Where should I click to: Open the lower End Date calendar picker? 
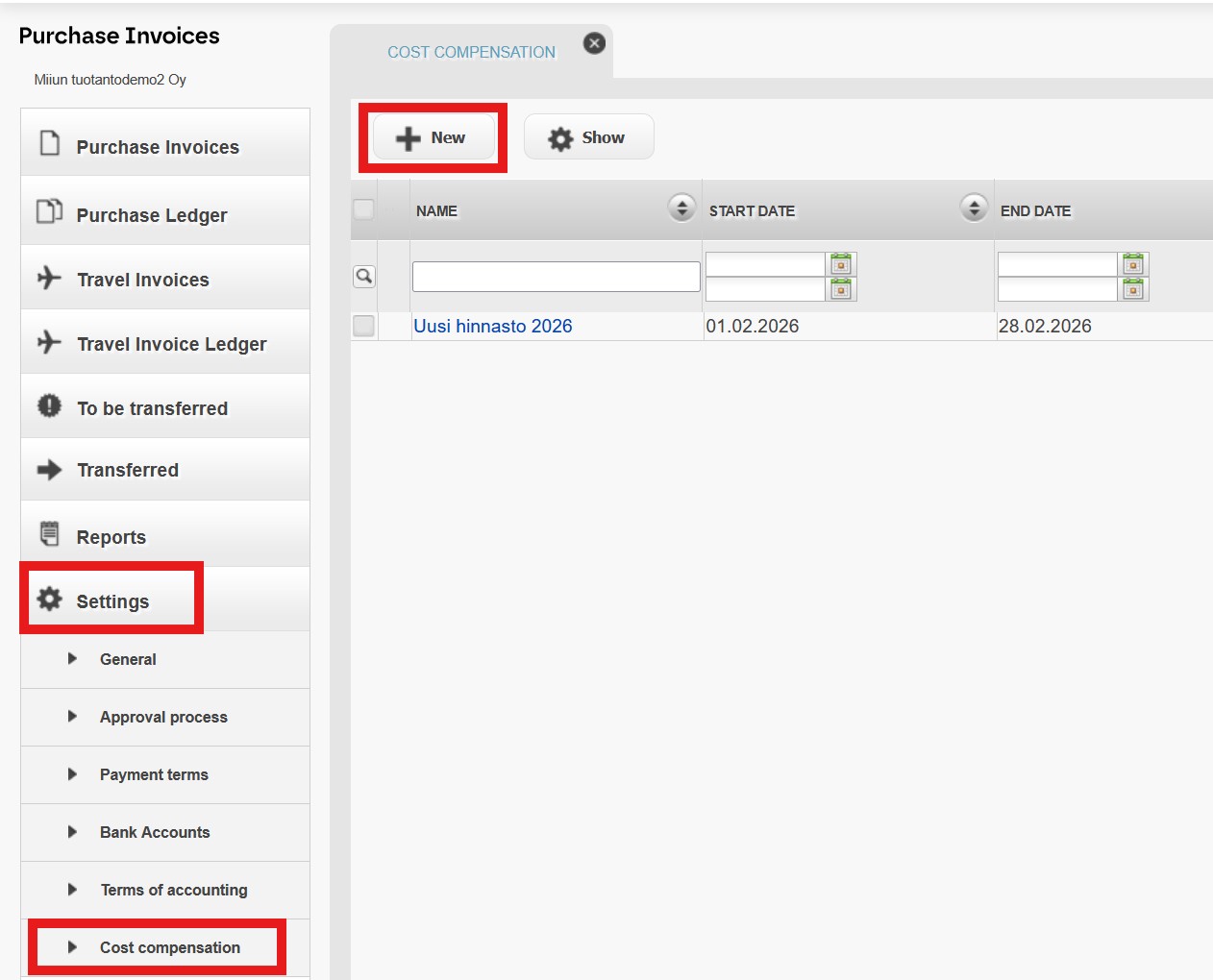tap(1133, 289)
